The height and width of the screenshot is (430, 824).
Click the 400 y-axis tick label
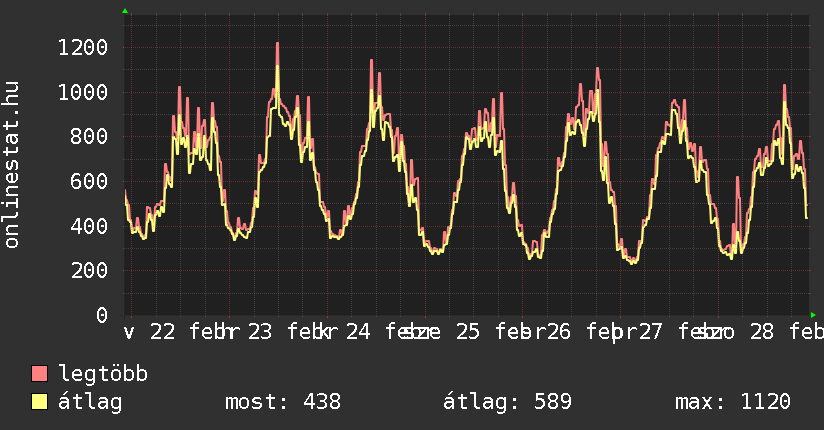[x=89, y=226]
